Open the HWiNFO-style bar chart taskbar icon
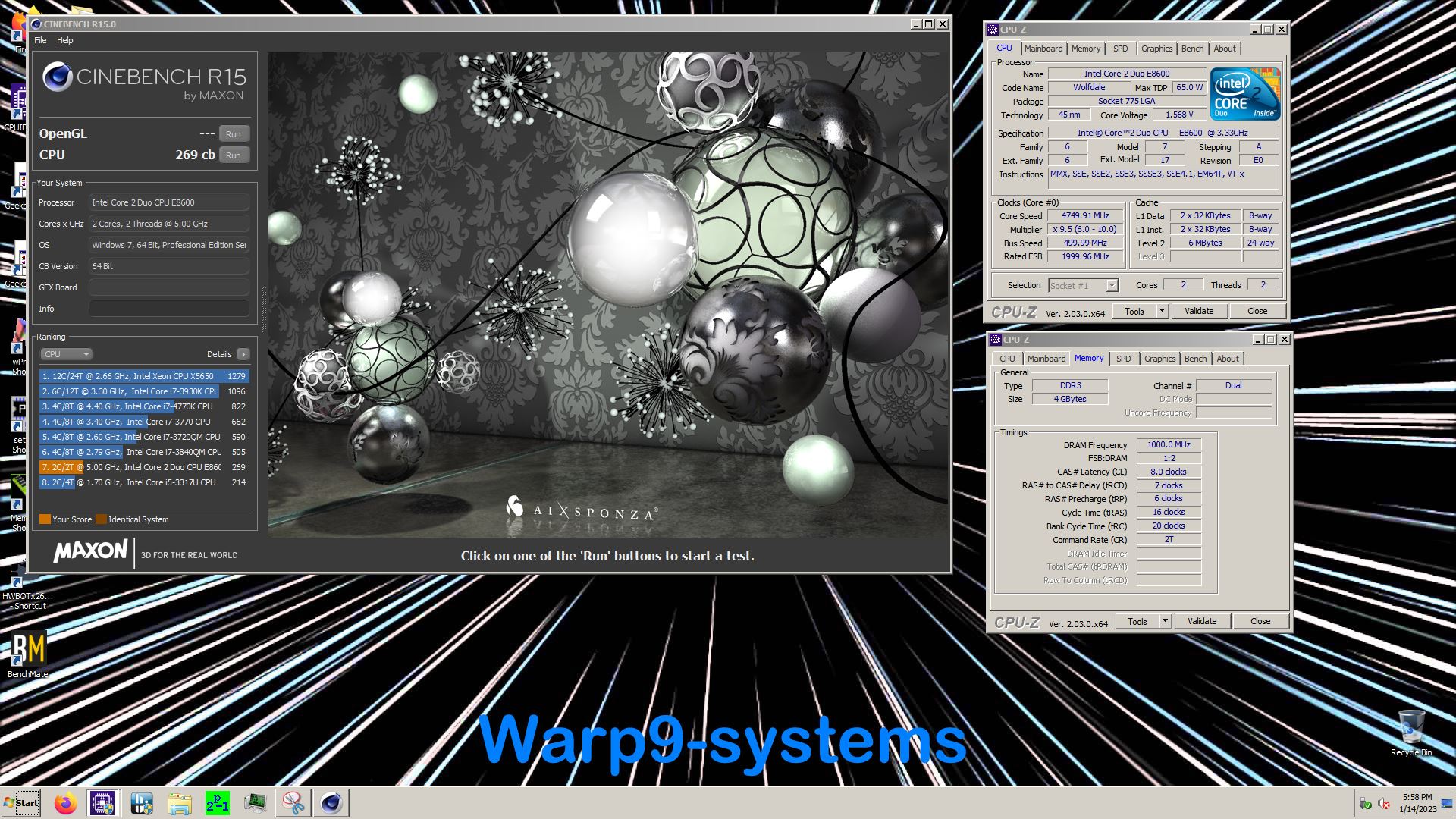The height and width of the screenshot is (819, 1456). 142,803
